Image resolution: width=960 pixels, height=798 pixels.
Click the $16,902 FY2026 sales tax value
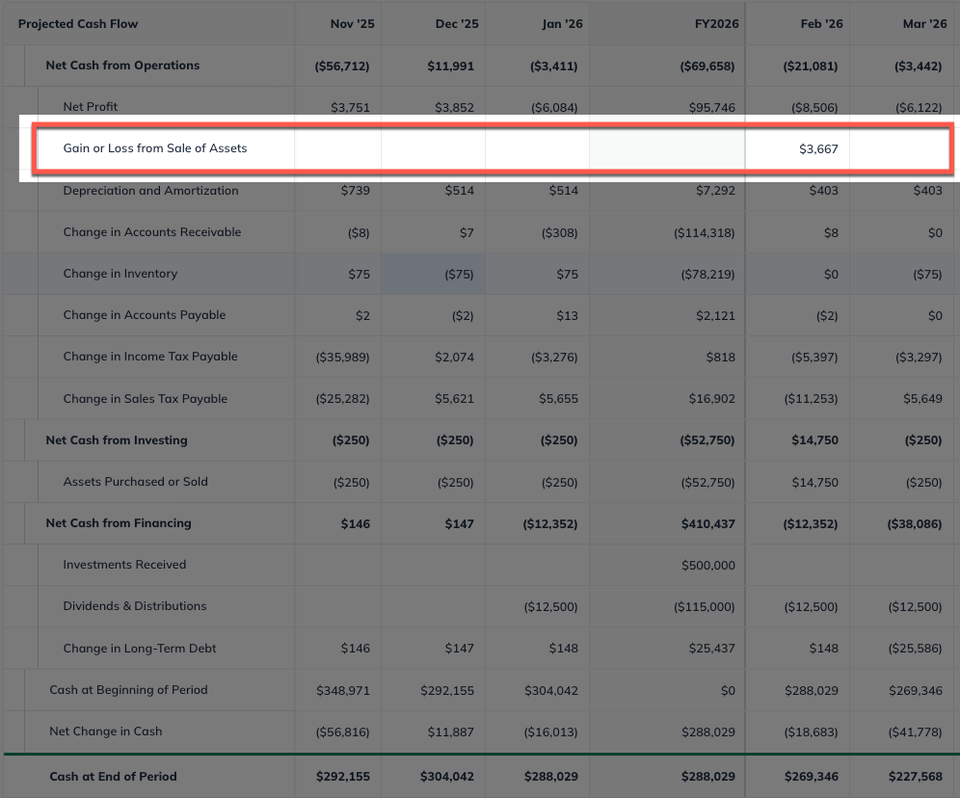(x=711, y=399)
